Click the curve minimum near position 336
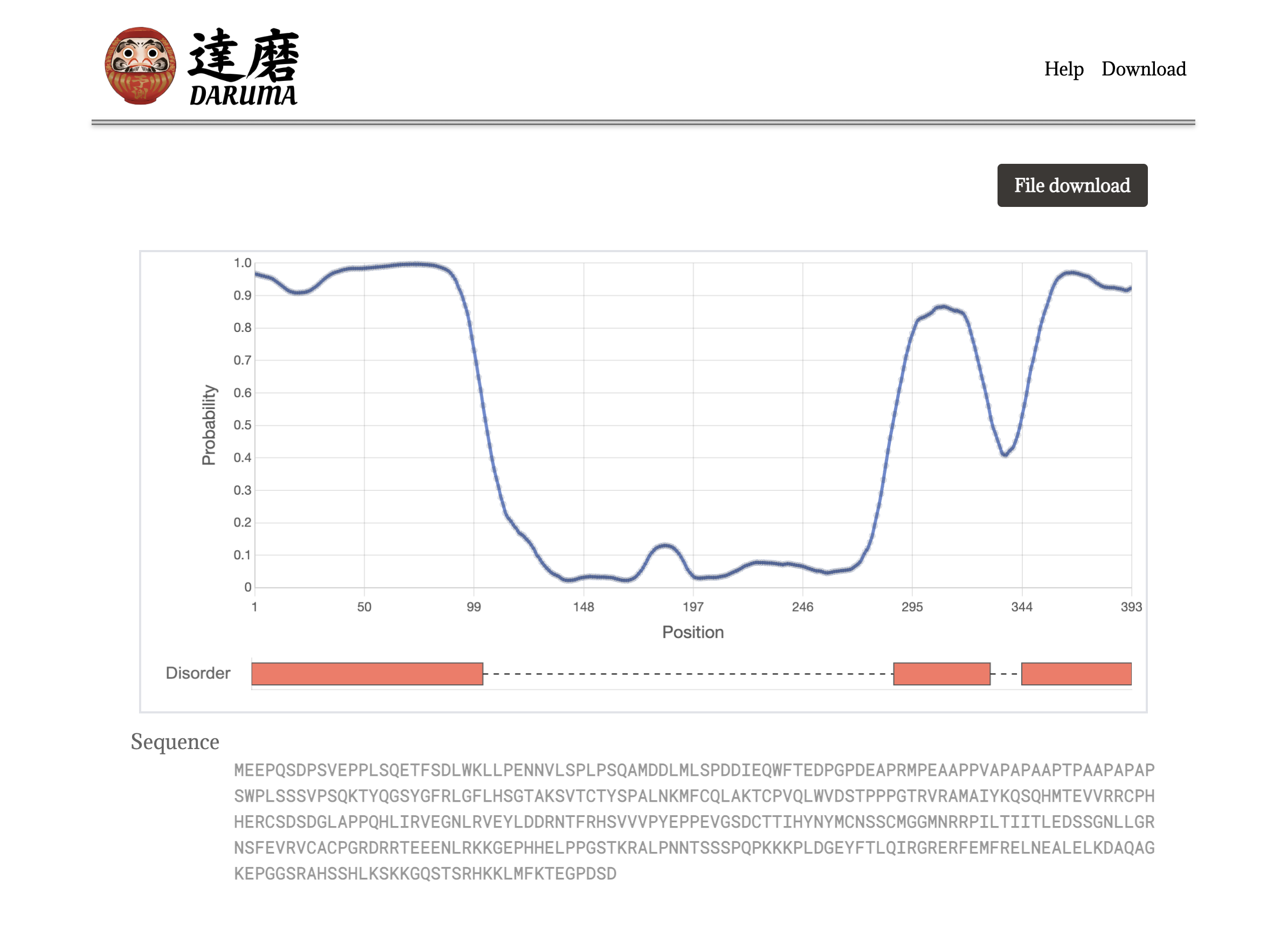 [x=1004, y=454]
